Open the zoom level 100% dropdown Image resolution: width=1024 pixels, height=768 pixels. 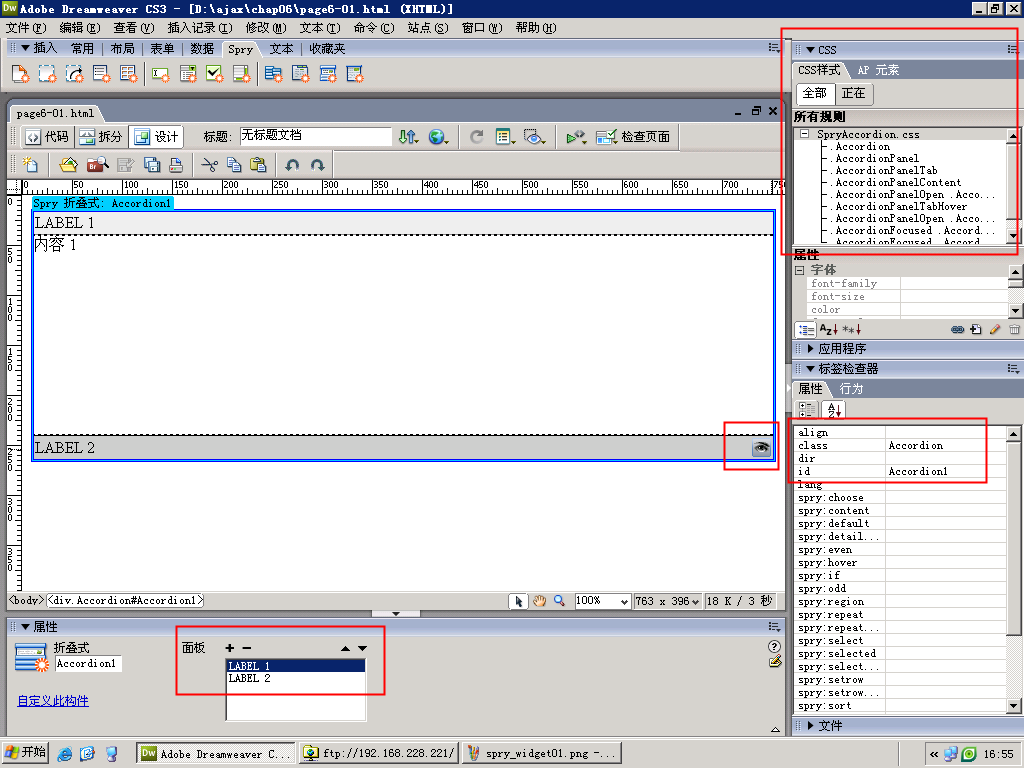[x=625, y=601]
